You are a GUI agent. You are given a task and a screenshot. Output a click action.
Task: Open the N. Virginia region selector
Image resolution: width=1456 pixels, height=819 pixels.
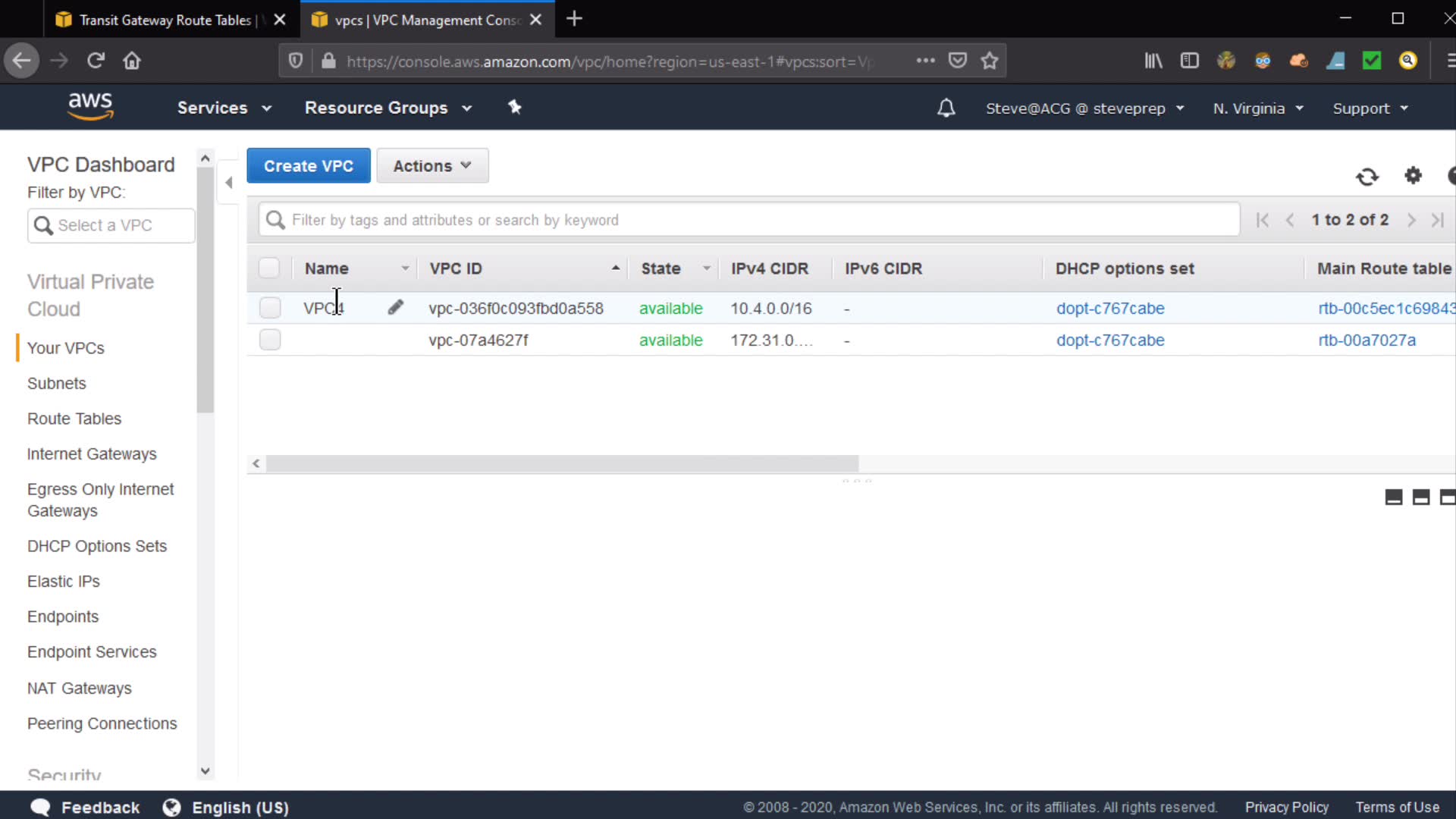[x=1258, y=108]
